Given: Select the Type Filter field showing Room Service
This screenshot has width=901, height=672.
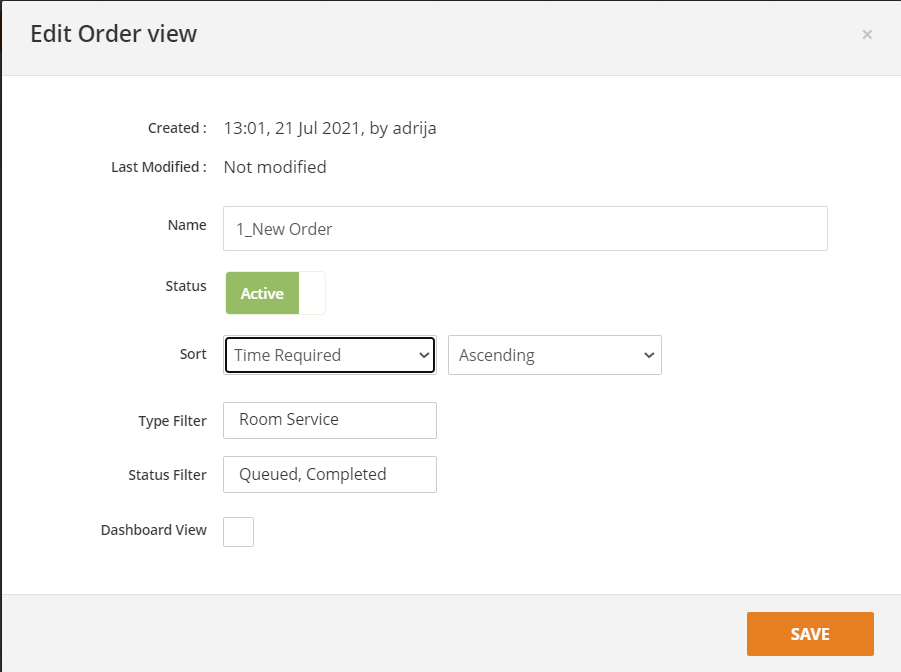Looking at the screenshot, I should coord(329,420).
